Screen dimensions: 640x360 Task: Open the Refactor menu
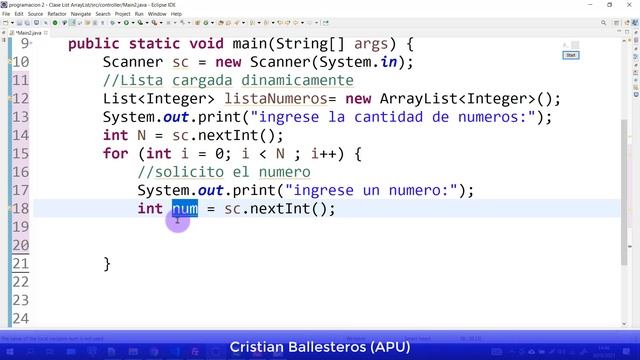point(57,14)
